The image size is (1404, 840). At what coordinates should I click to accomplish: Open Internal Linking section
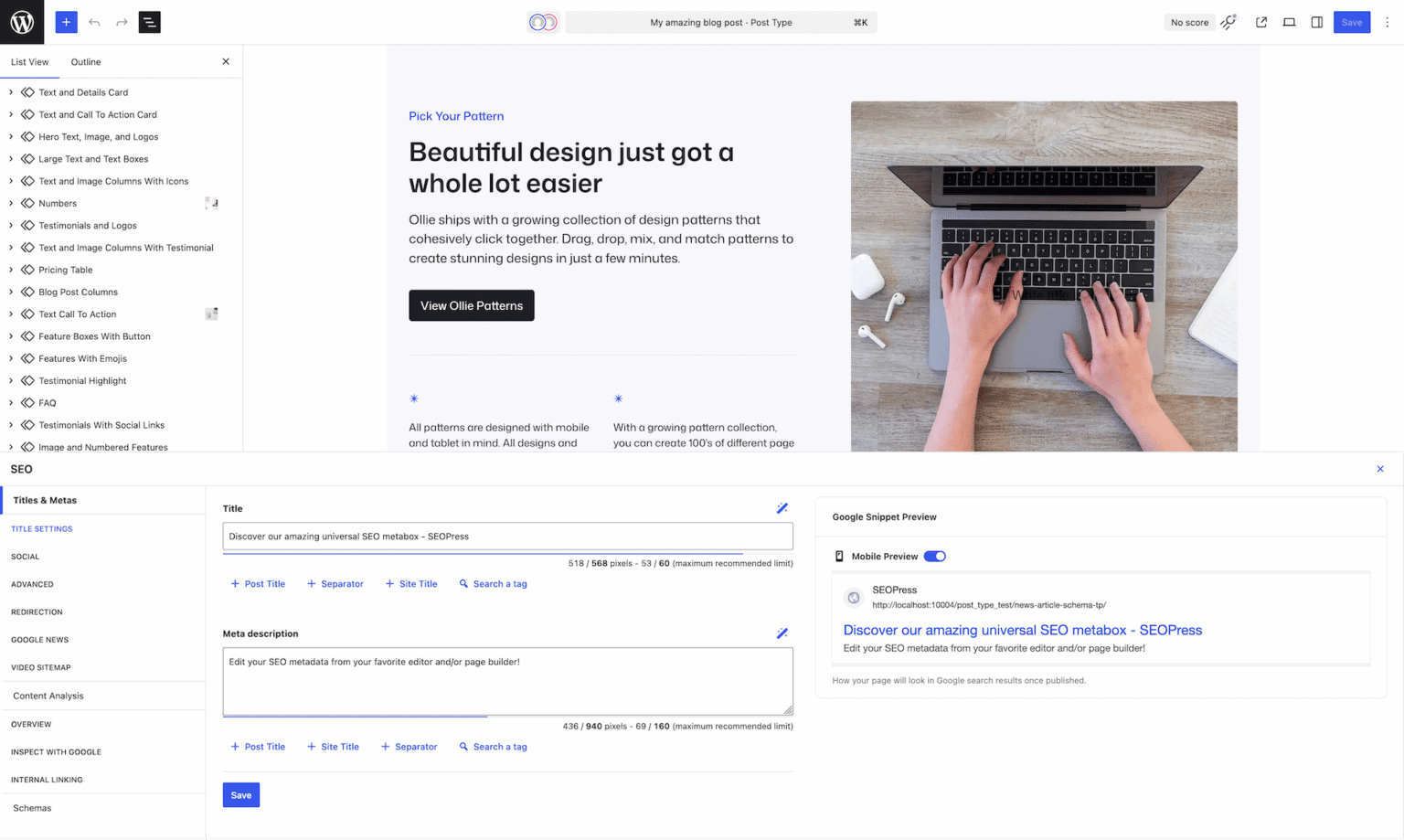[x=47, y=780]
